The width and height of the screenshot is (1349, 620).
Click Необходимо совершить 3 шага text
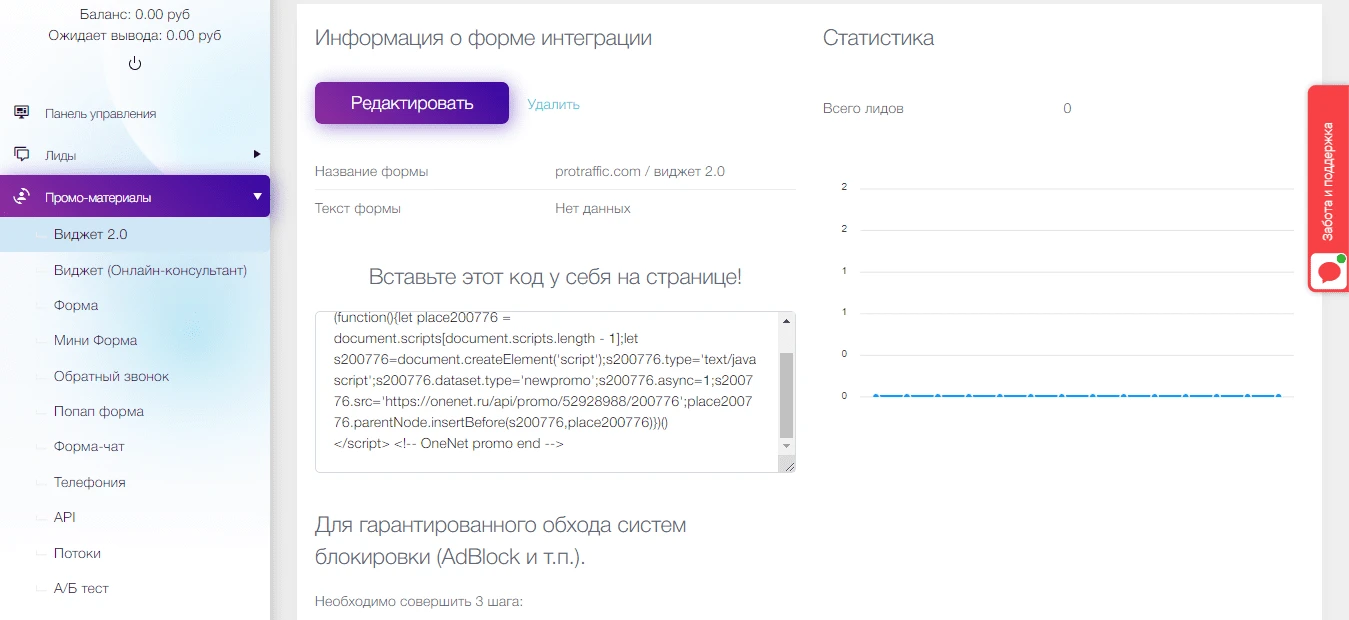point(419,602)
